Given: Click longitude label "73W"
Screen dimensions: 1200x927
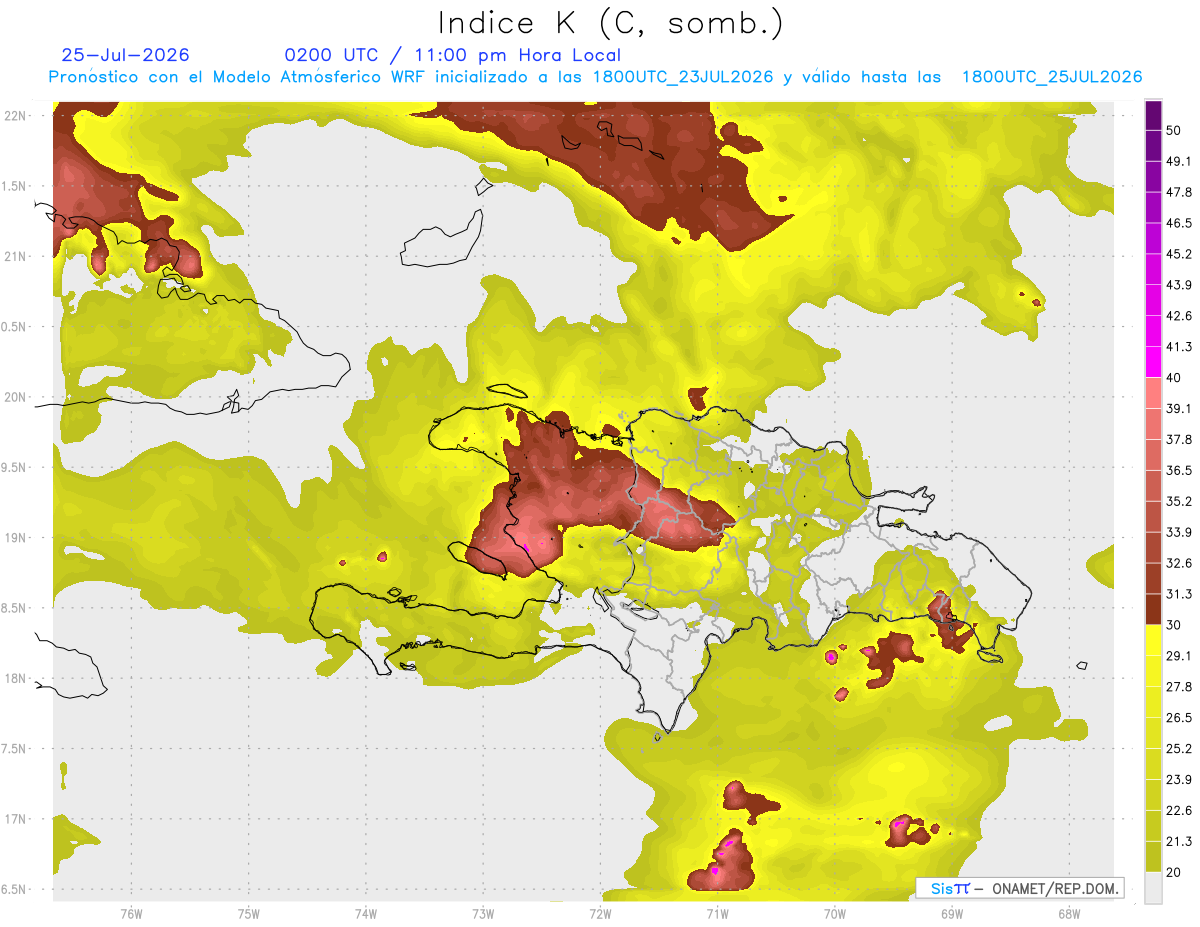Looking at the screenshot, I should click(483, 913).
